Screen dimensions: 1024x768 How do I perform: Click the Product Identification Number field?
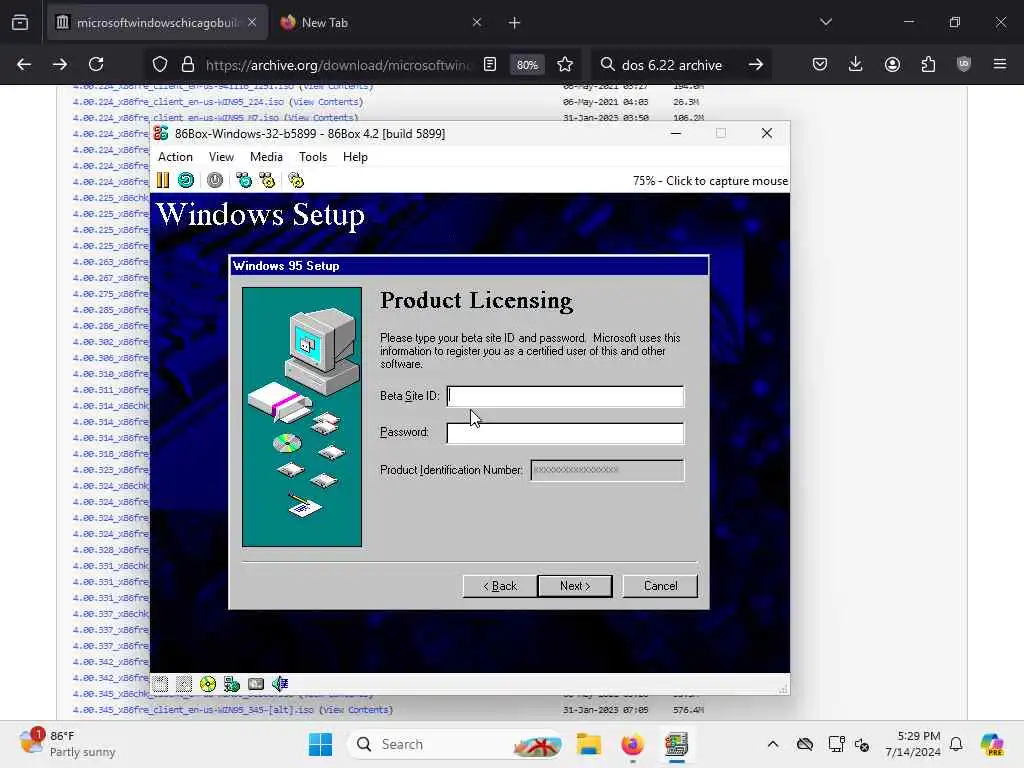pyautogui.click(x=607, y=470)
